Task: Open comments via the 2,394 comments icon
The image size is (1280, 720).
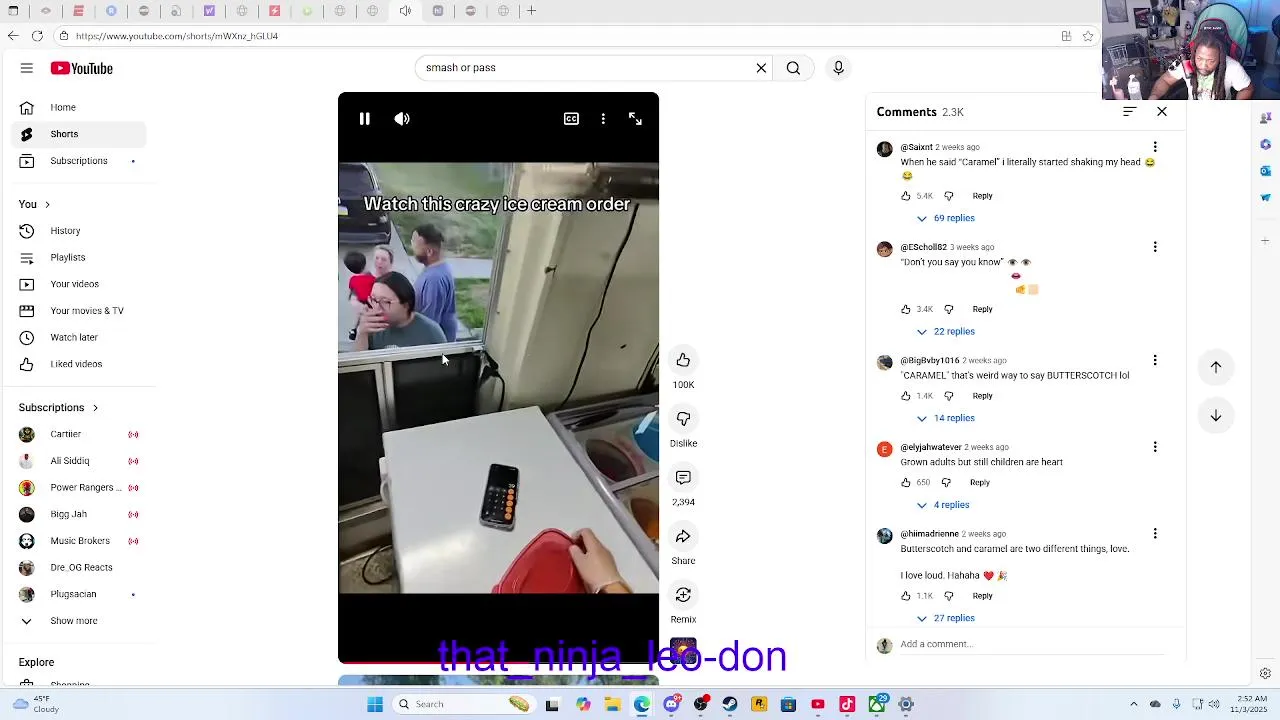Action: 683,478
